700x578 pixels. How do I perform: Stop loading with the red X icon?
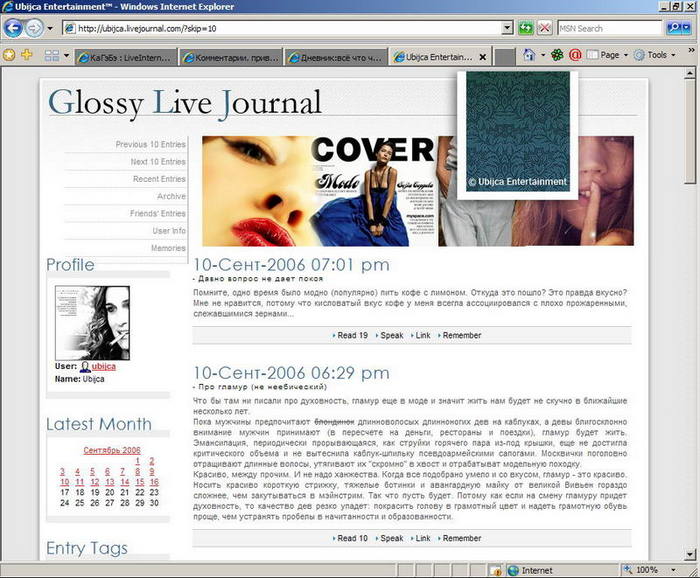click(544, 28)
